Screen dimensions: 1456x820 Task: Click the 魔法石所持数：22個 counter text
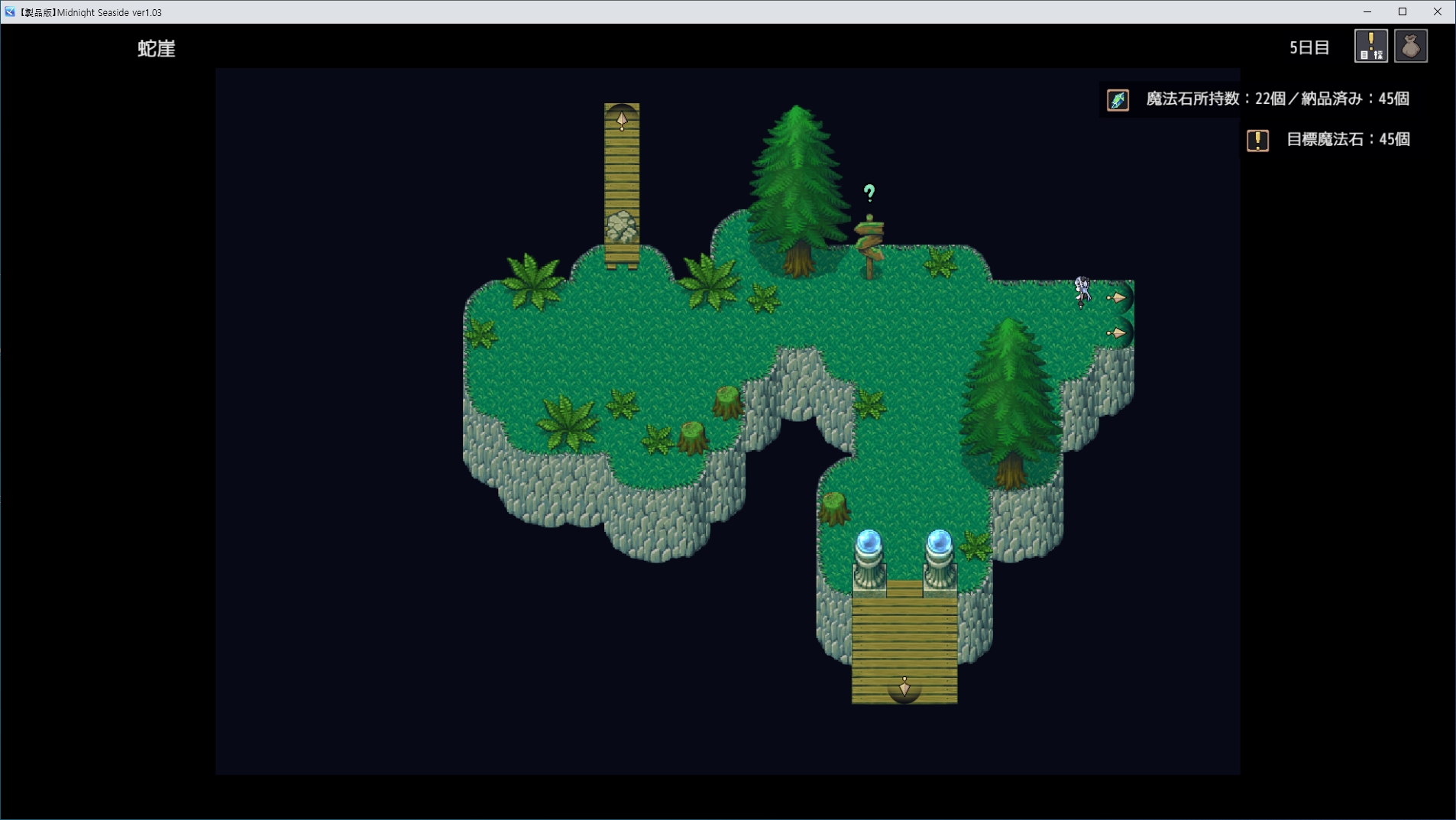[1215, 99]
